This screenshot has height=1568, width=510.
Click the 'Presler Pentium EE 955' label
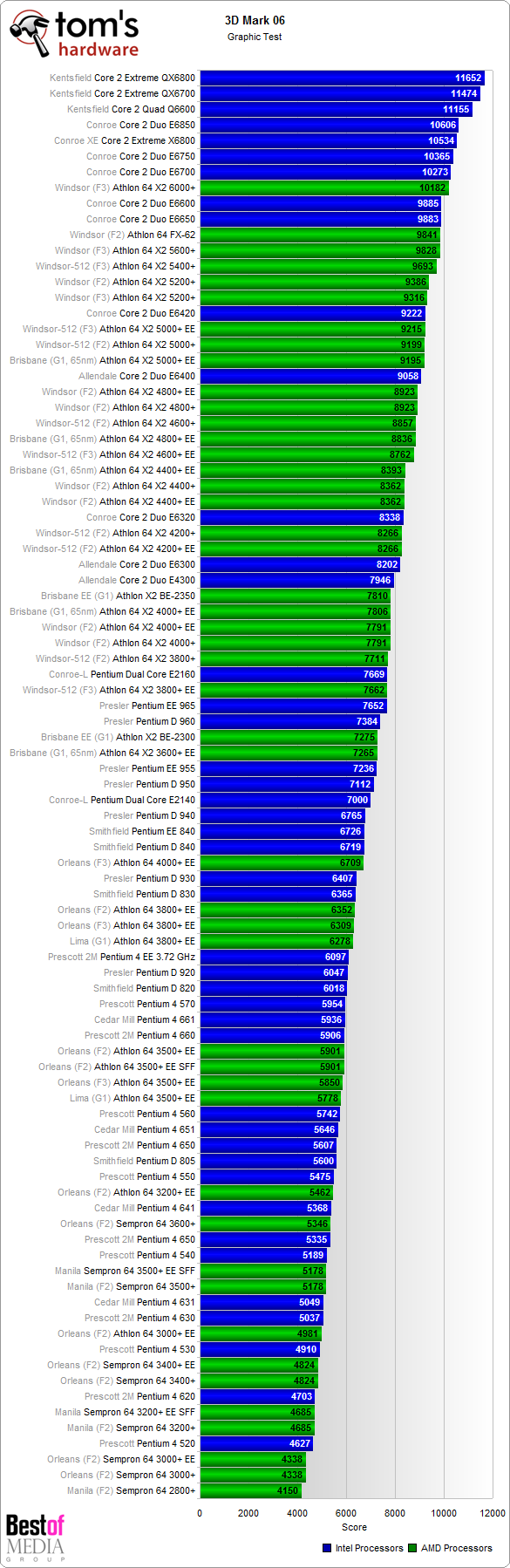(x=147, y=768)
